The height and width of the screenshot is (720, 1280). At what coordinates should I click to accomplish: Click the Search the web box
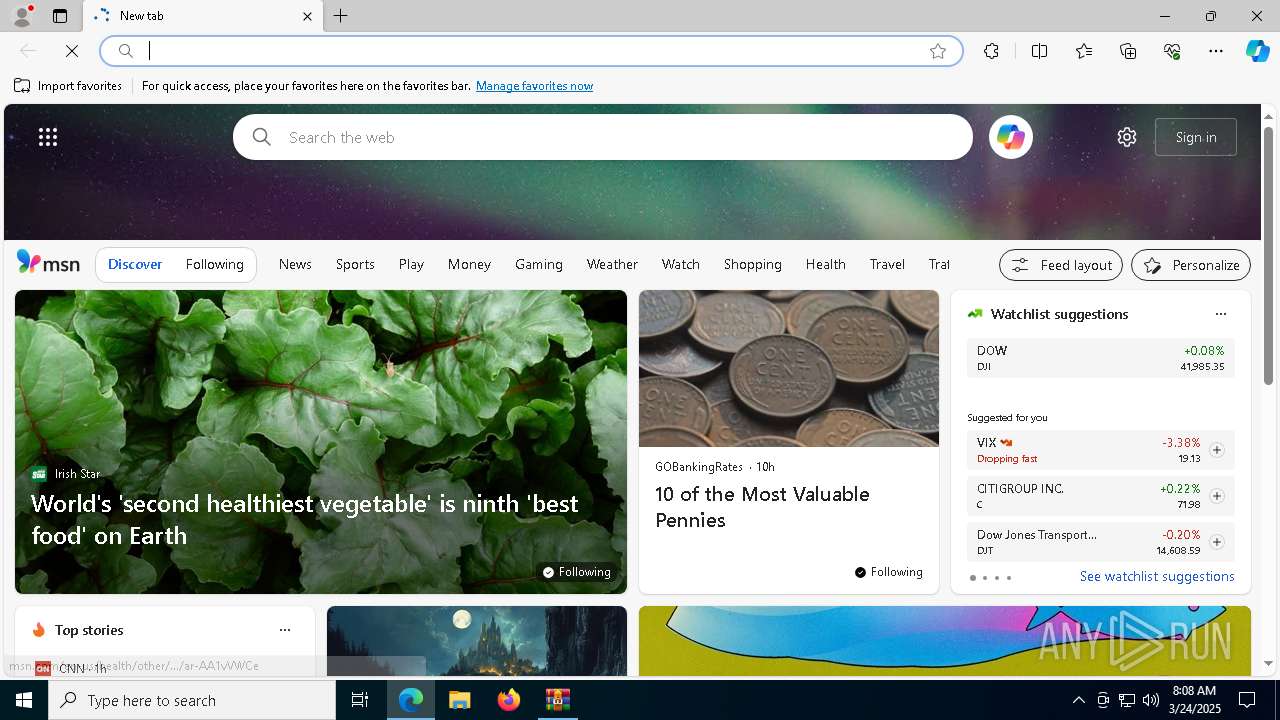[602, 137]
